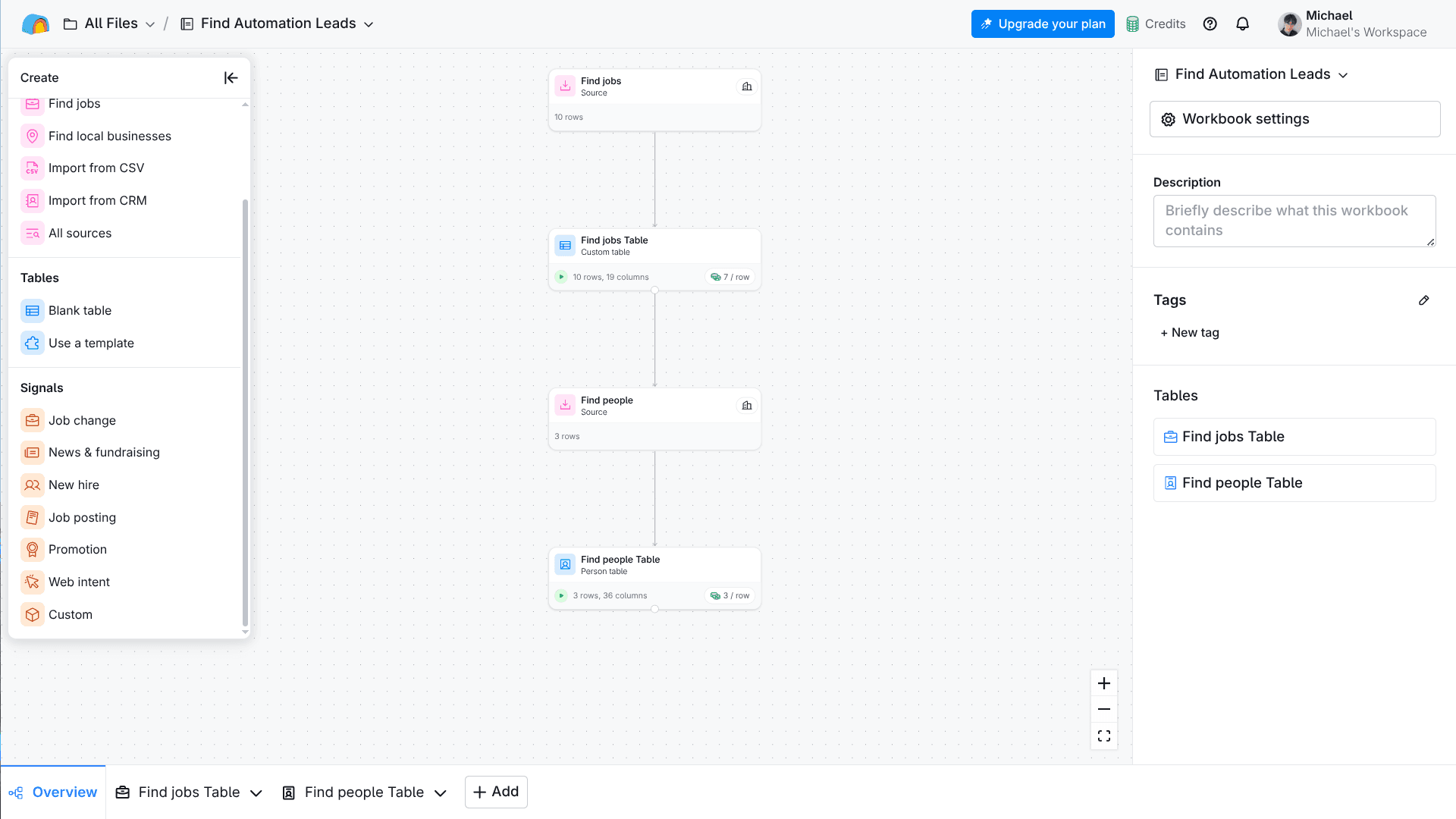Open the help question mark icon
The width and height of the screenshot is (1456, 819).
1210,24
